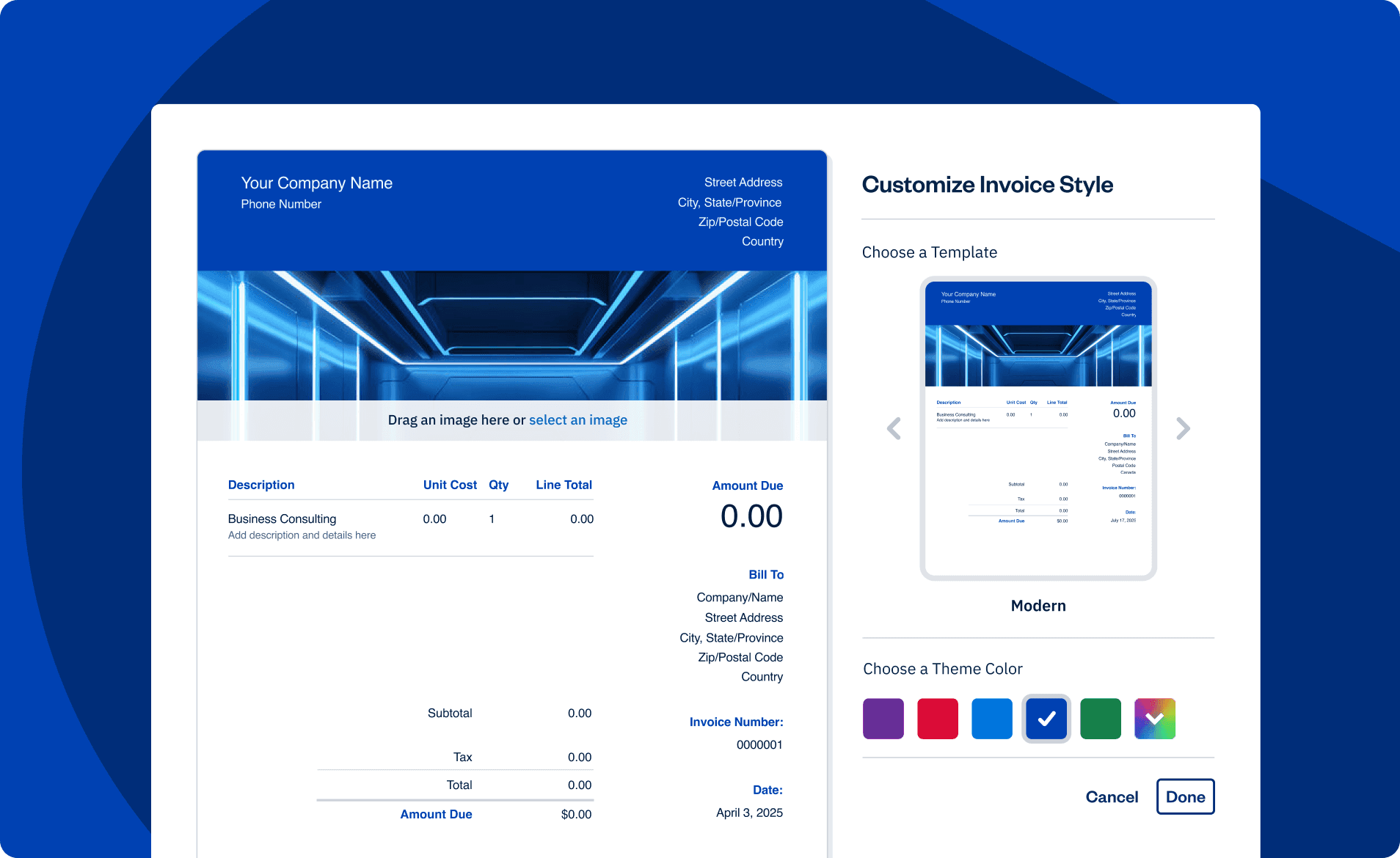The width and height of the screenshot is (1400, 858).
Task: Edit the Your Company Name field
Action: (x=316, y=183)
